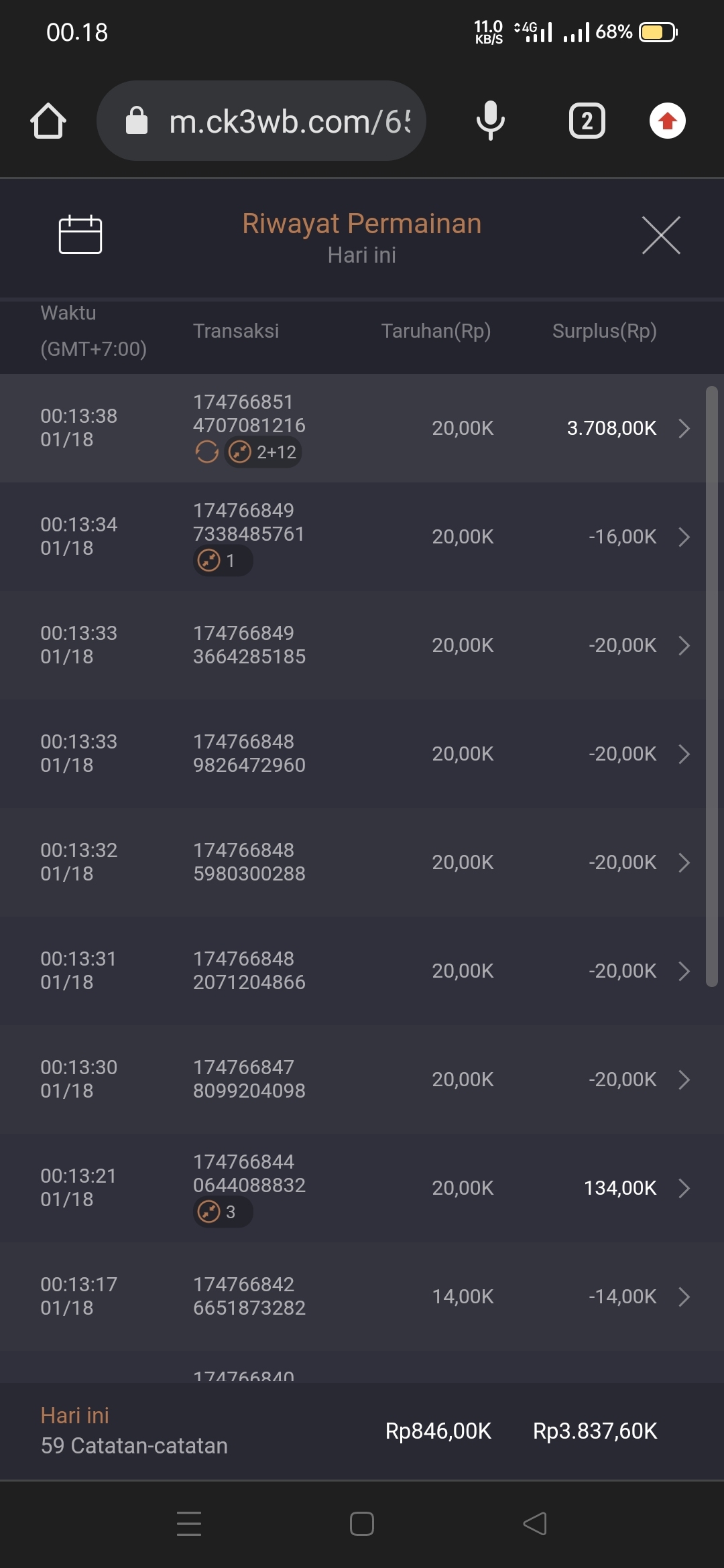Open the 00:13:30 transaction record
724x1568 pixels.
click(x=362, y=1079)
